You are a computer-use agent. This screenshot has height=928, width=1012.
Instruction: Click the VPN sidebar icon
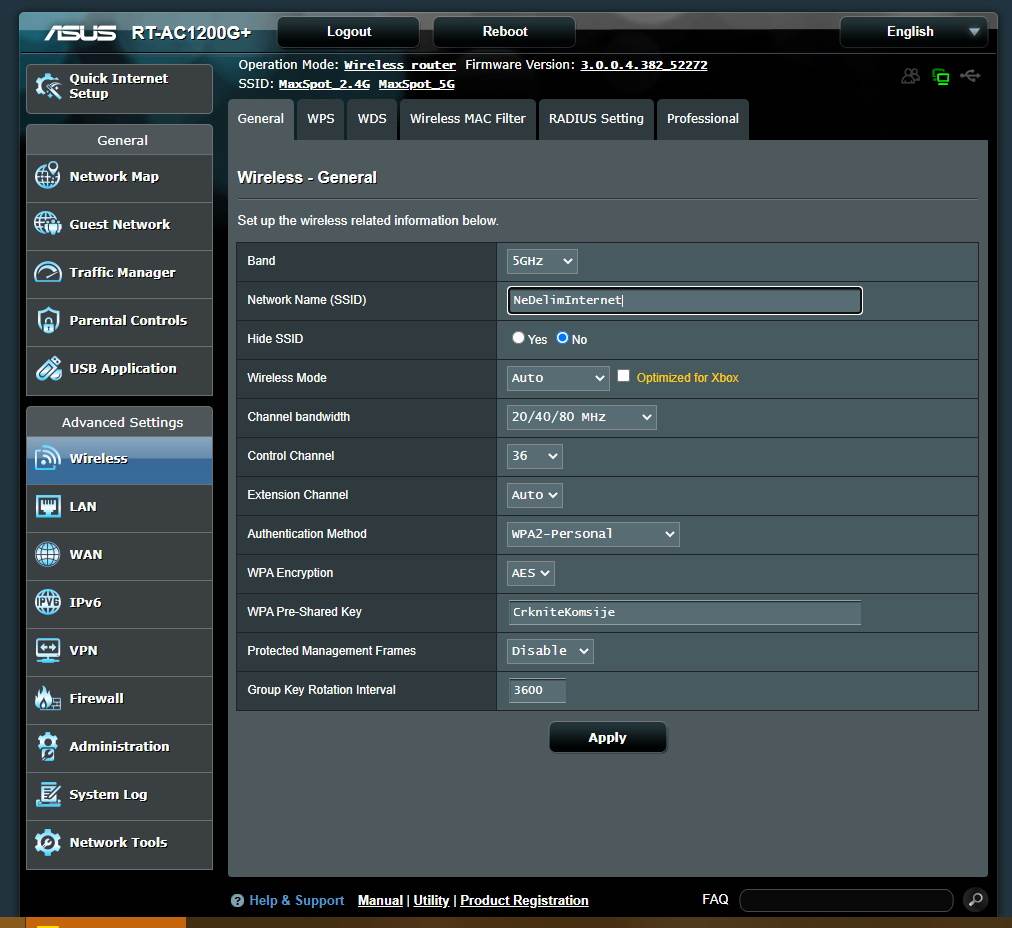click(x=47, y=651)
